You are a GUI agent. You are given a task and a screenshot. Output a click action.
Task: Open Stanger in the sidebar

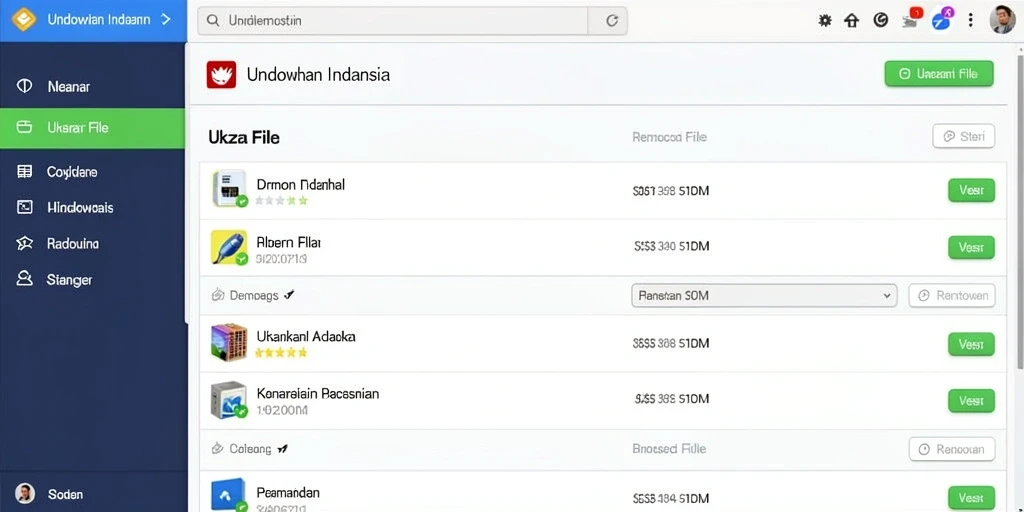click(92, 280)
